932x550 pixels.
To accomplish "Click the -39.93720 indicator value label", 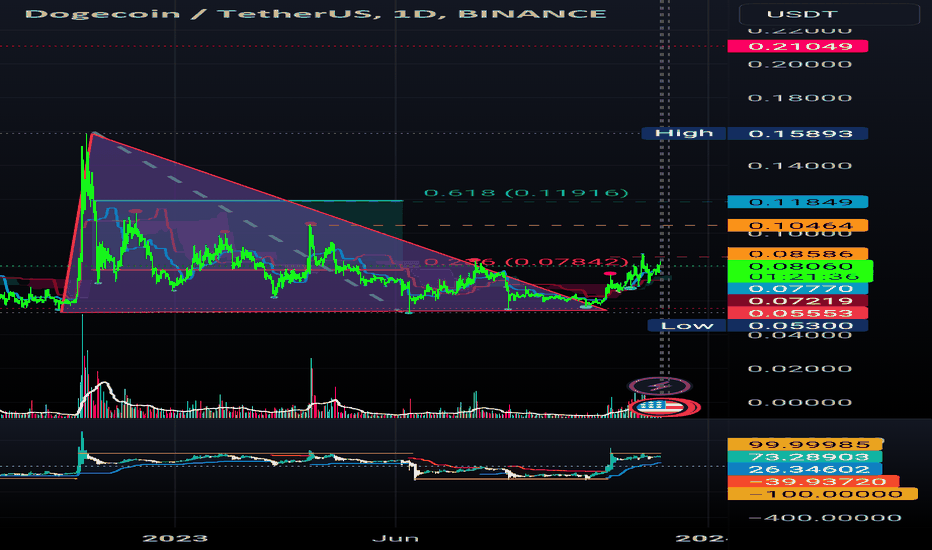I will pos(813,482).
